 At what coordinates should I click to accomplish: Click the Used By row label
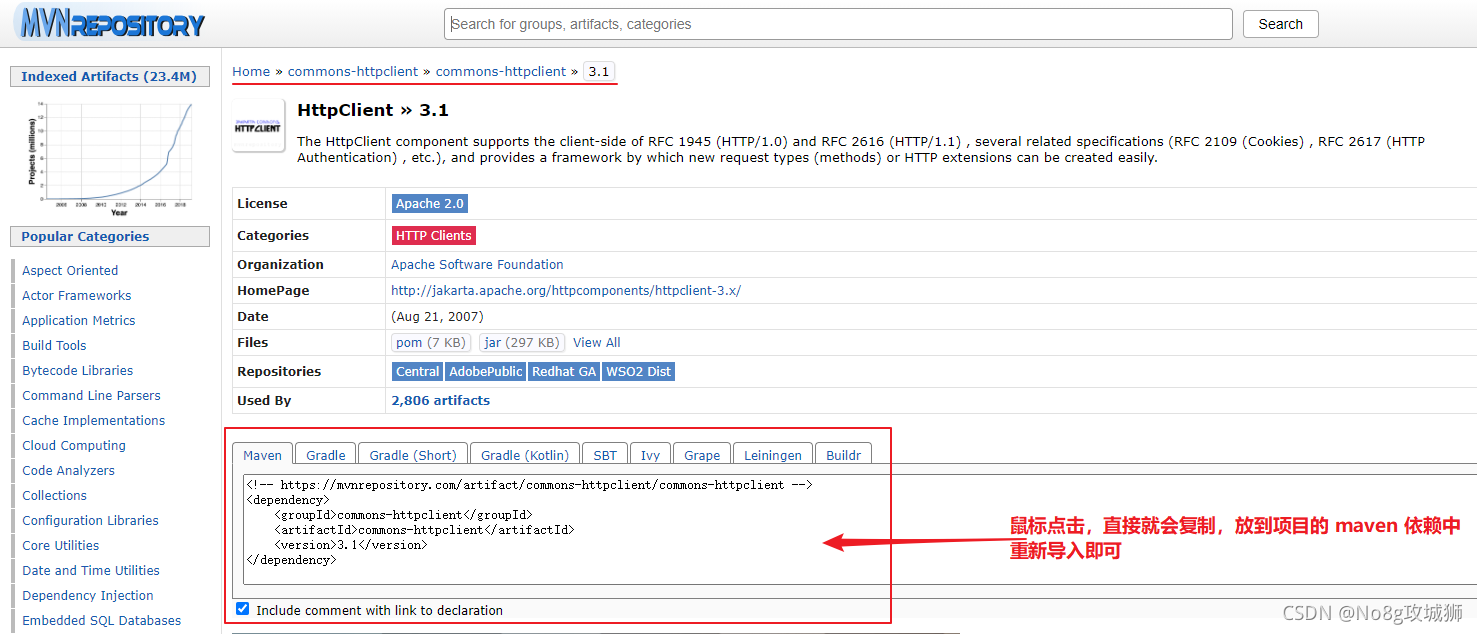(x=264, y=400)
